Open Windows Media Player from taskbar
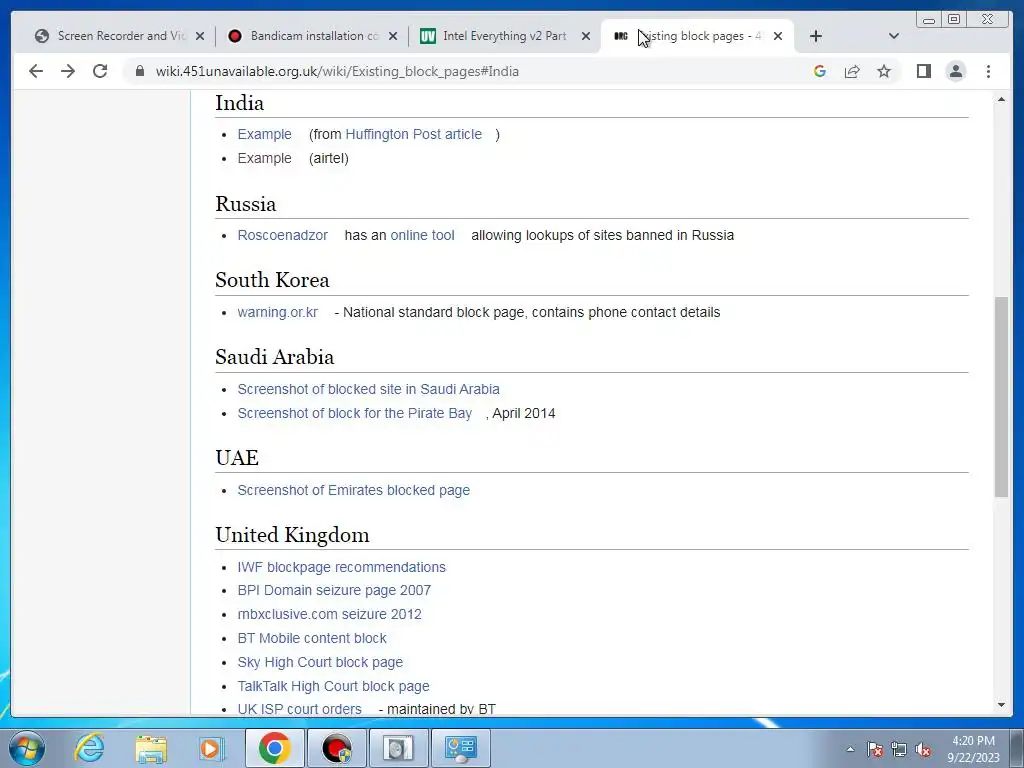The image size is (1024, 768). [211, 748]
